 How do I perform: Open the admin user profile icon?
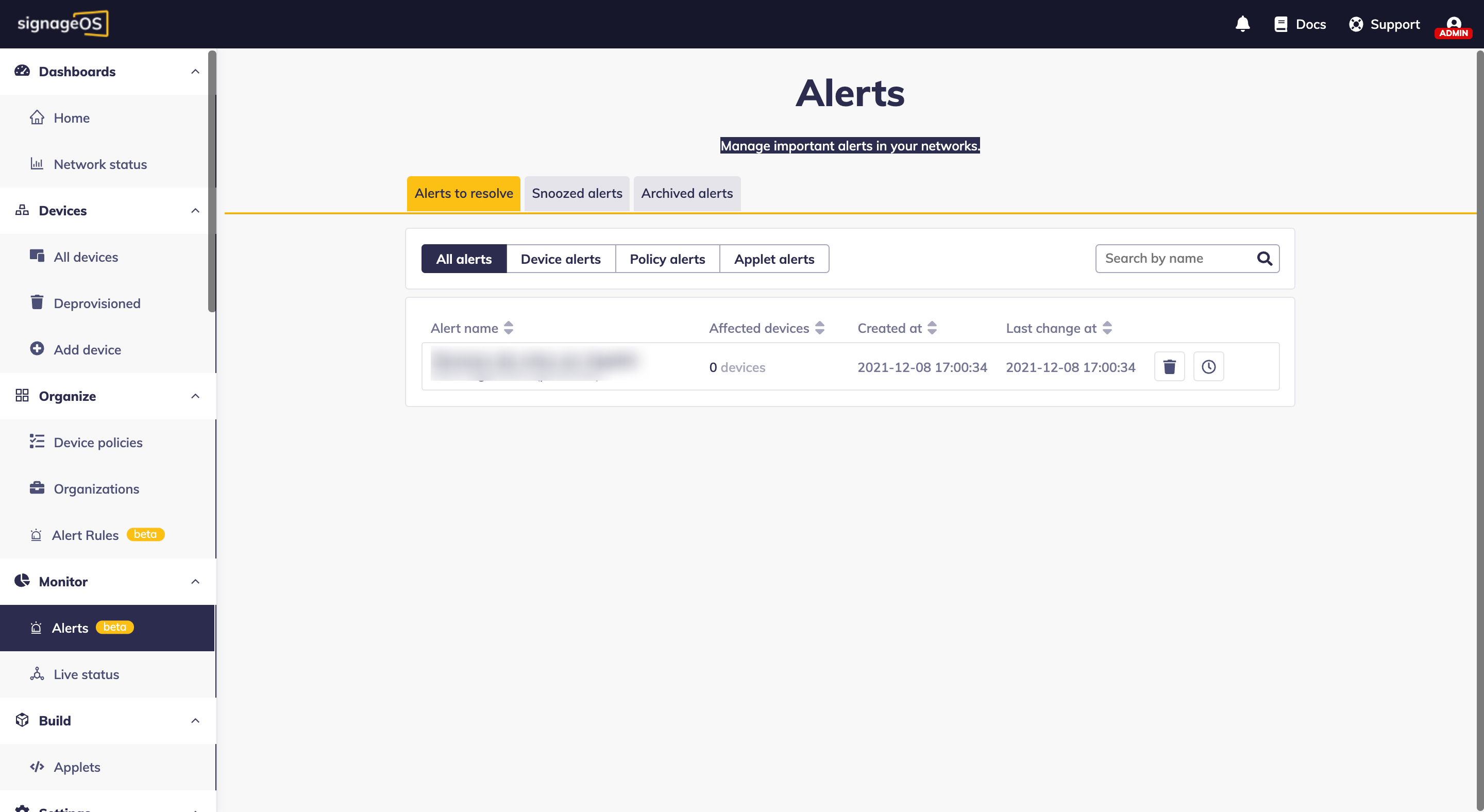click(x=1453, y=25)
